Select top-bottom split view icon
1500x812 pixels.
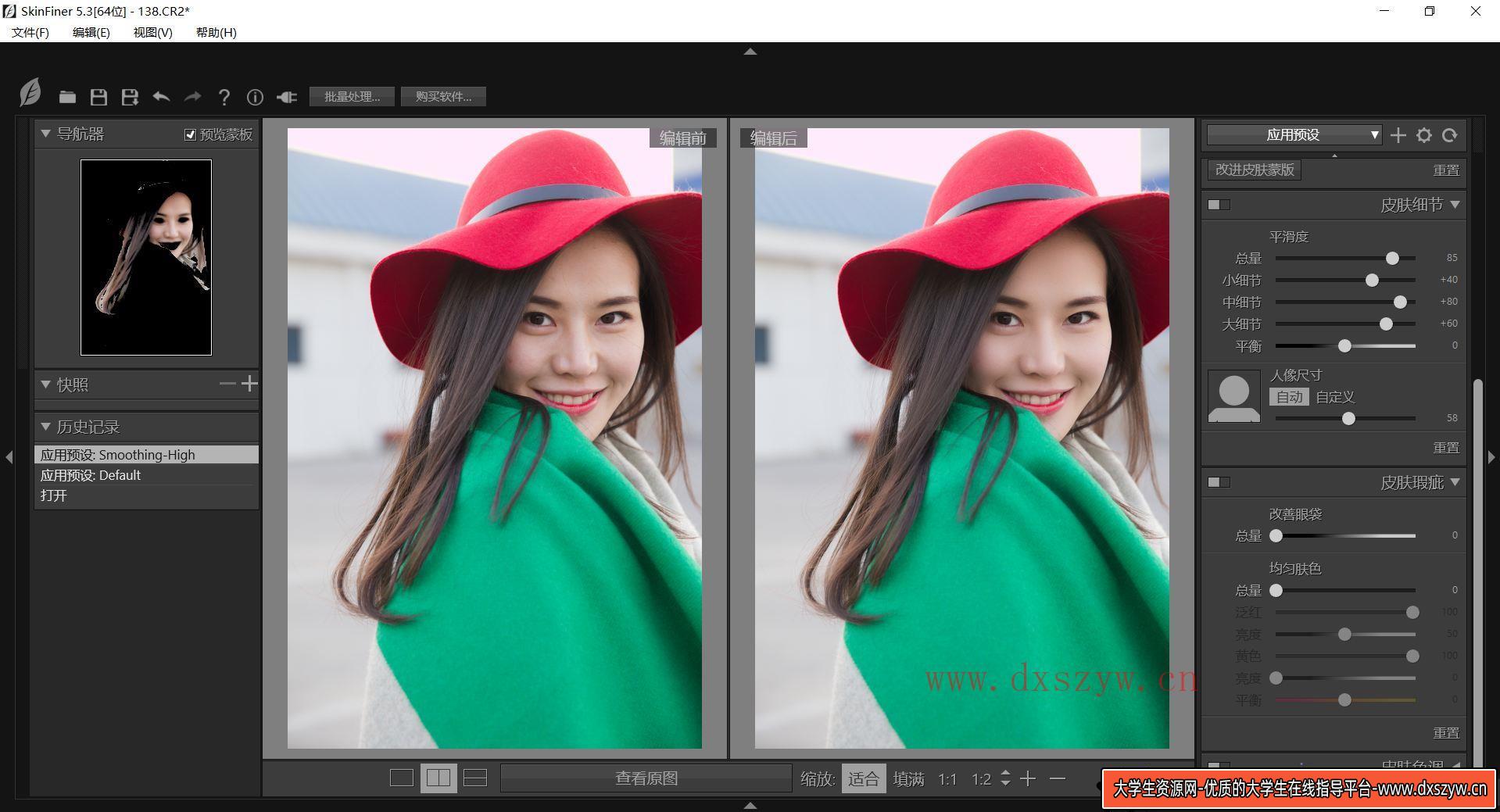pyautogui.click(x=475, y=778)
